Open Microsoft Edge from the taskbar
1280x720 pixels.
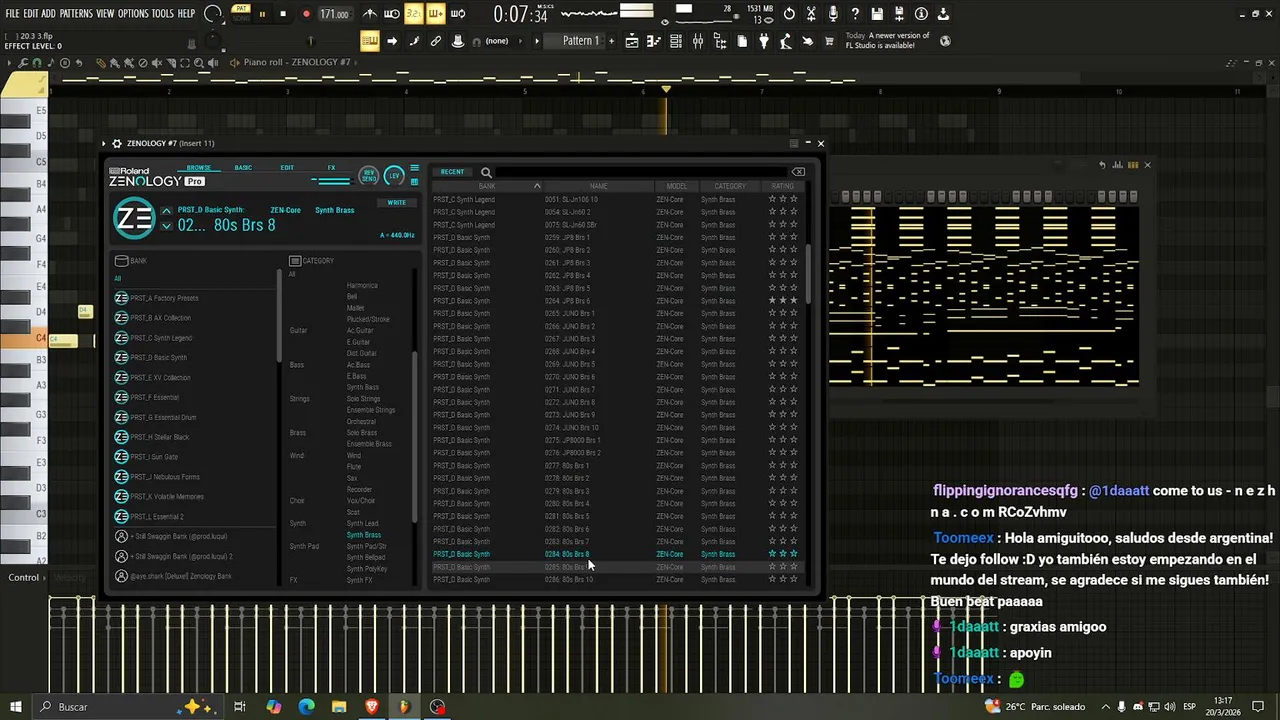coord(307,707)
